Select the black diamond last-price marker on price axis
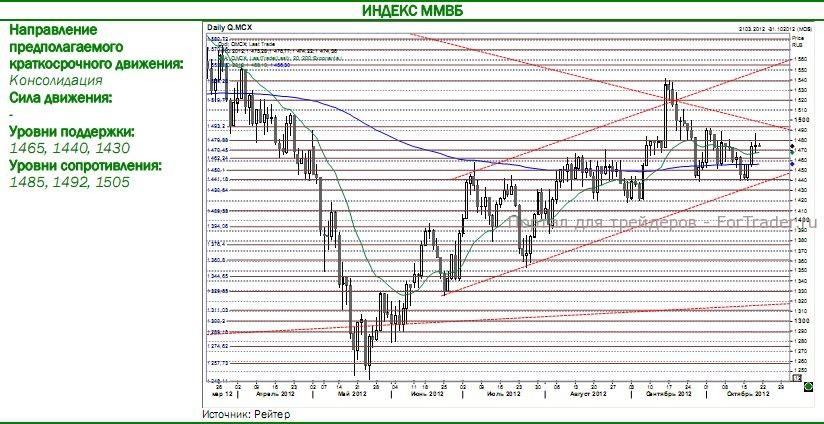 click(792, 144)
